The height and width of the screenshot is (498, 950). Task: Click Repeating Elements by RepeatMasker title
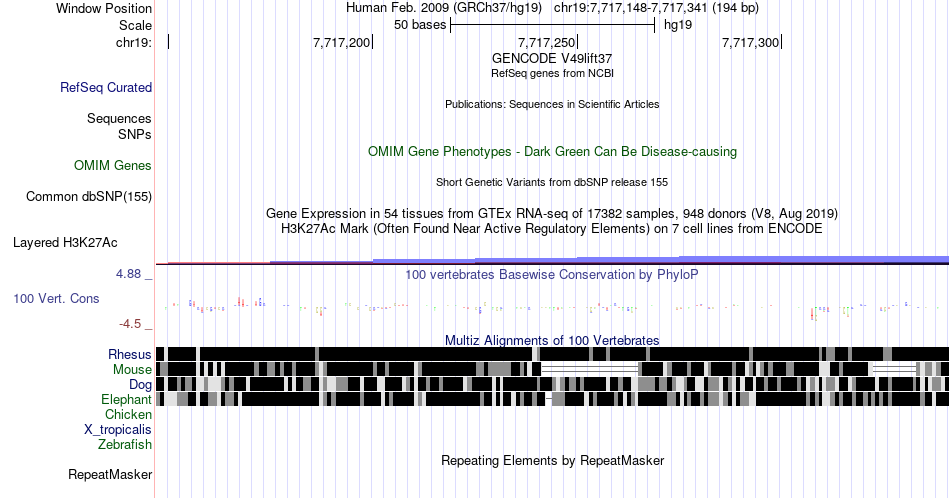(552, 460)
